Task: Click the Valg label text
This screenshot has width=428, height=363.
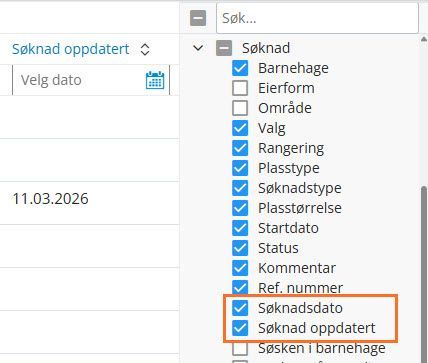Action: (x=272, y=129)
